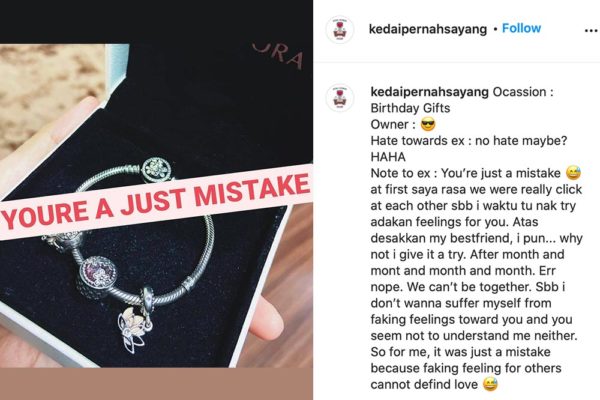This screenshot has height=400, width=600.
Task: Click the brown bar beneath the photo
Action: point(156,384)
